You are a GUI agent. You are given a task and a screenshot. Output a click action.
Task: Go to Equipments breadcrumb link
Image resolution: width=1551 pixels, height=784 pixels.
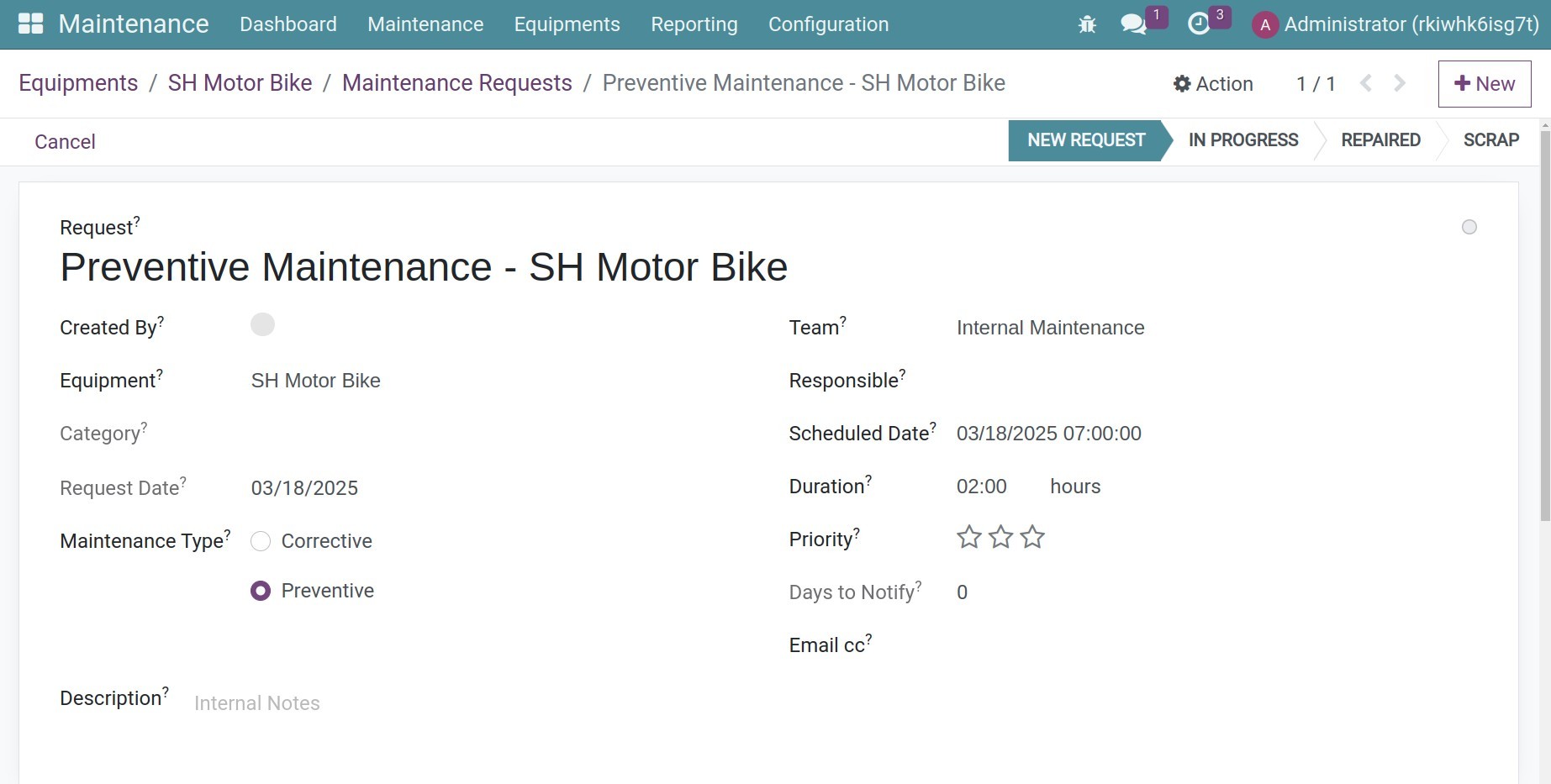(x=78, y=82)
